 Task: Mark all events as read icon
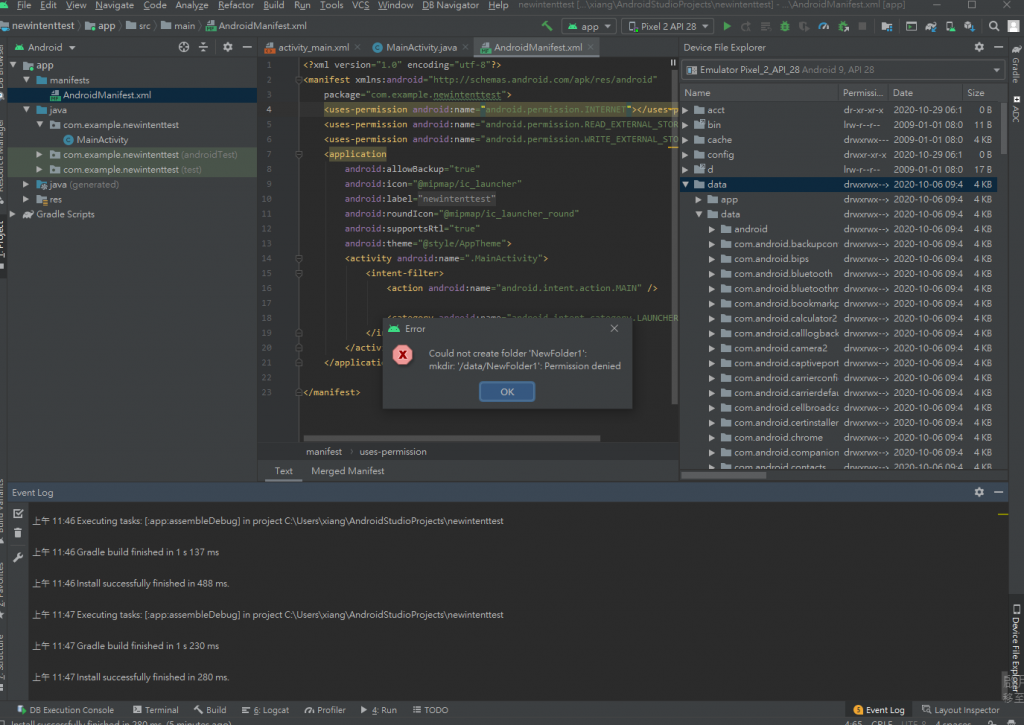click(x=18, y=513)
